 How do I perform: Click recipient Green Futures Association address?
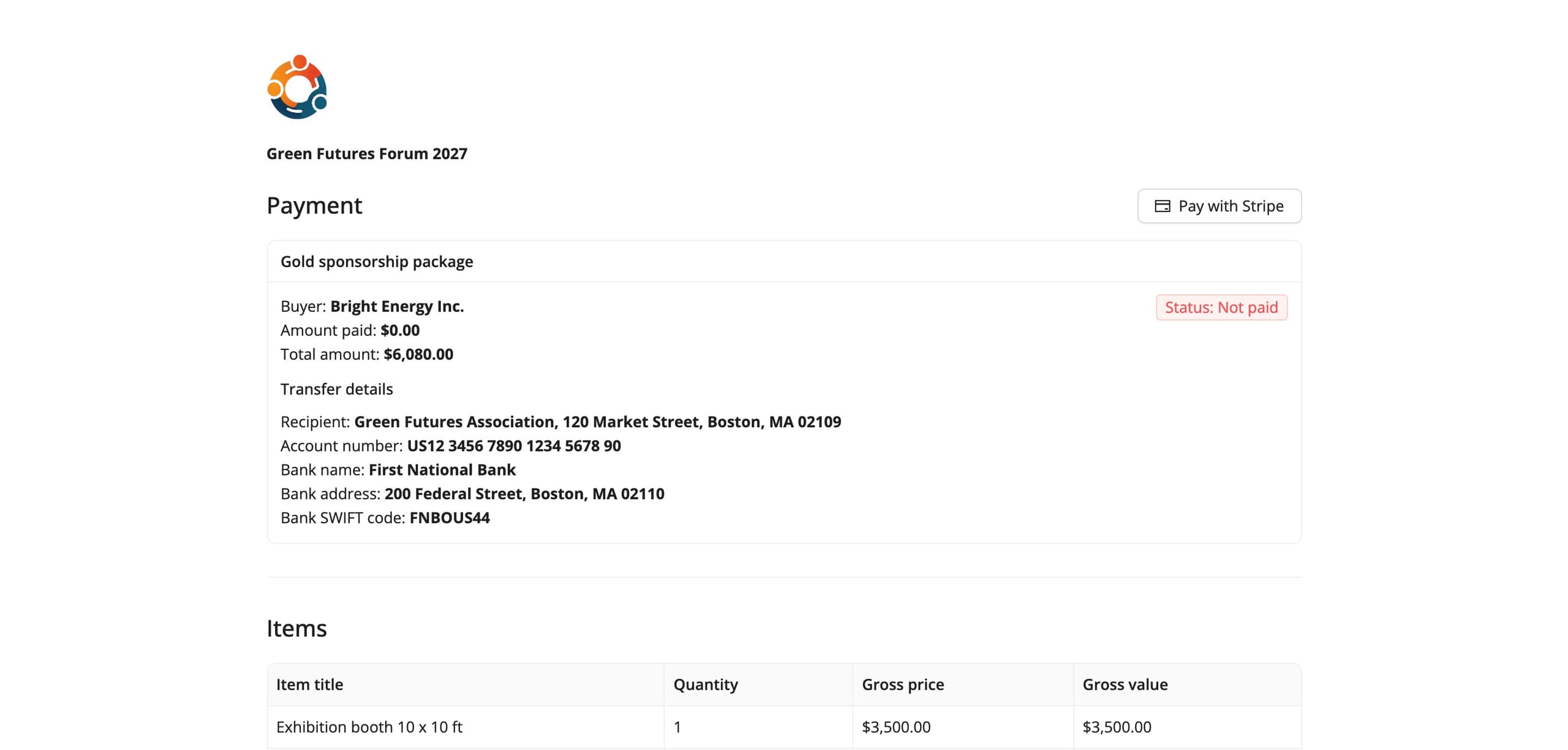coord(597,422)
